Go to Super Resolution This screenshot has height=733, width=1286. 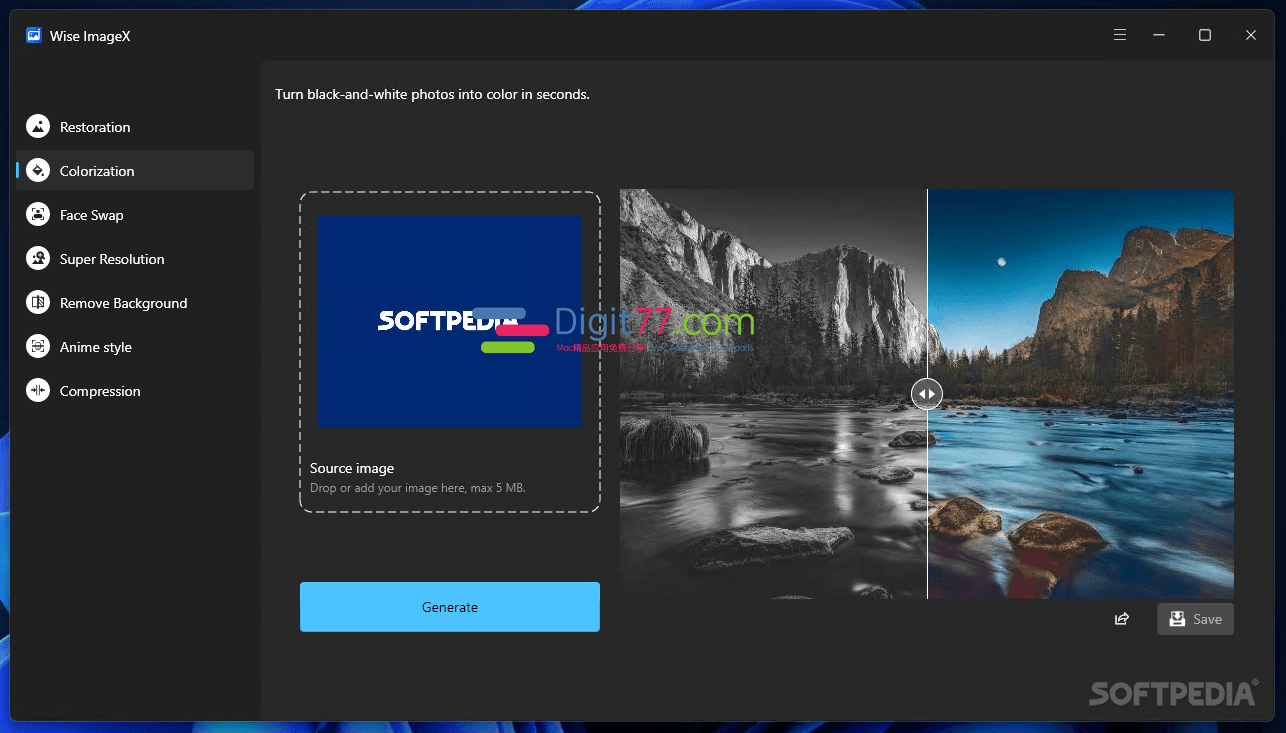[135, 259]
